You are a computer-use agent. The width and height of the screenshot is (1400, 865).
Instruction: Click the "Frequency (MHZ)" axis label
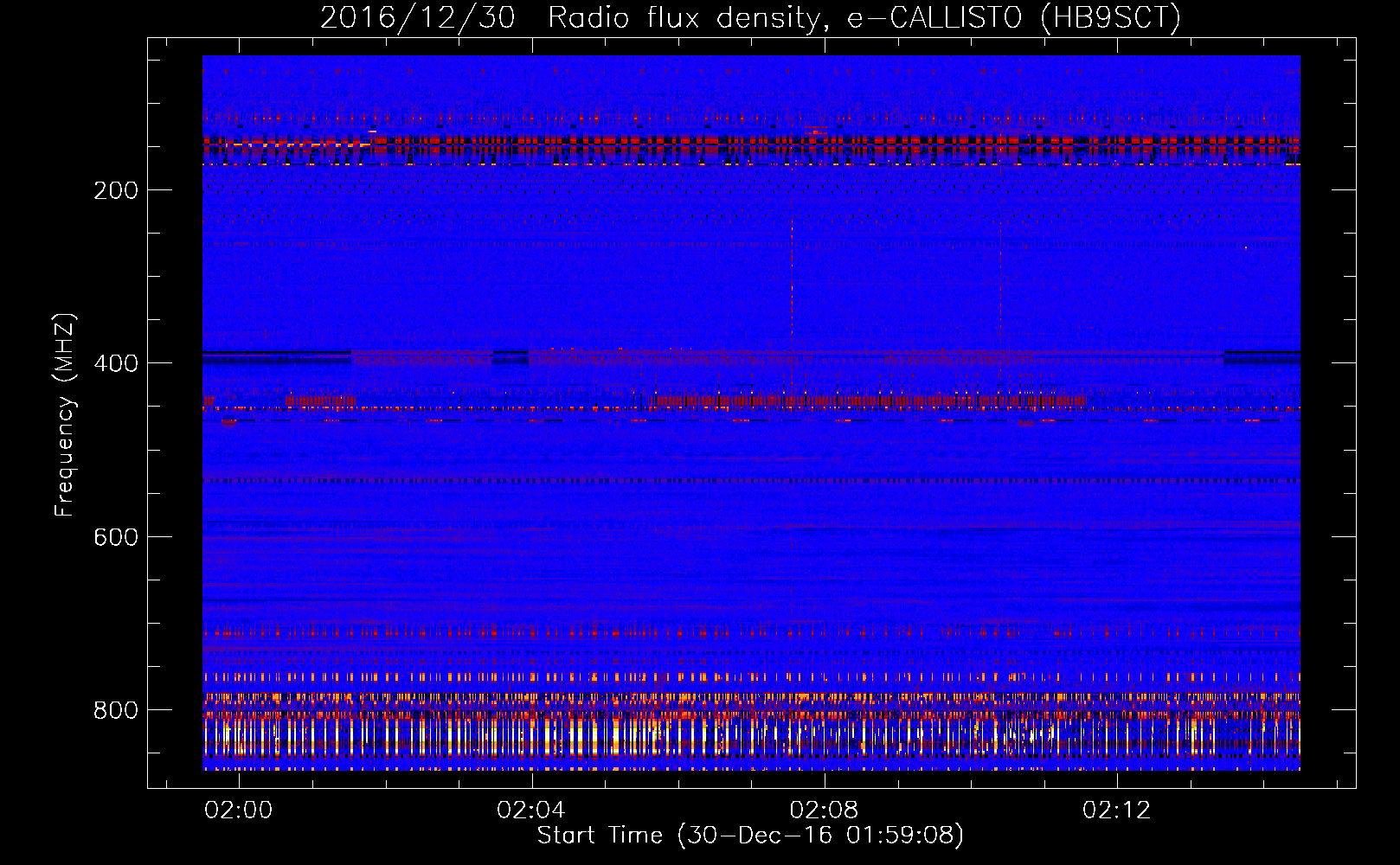pyautogui.click(x=65, y=414)
